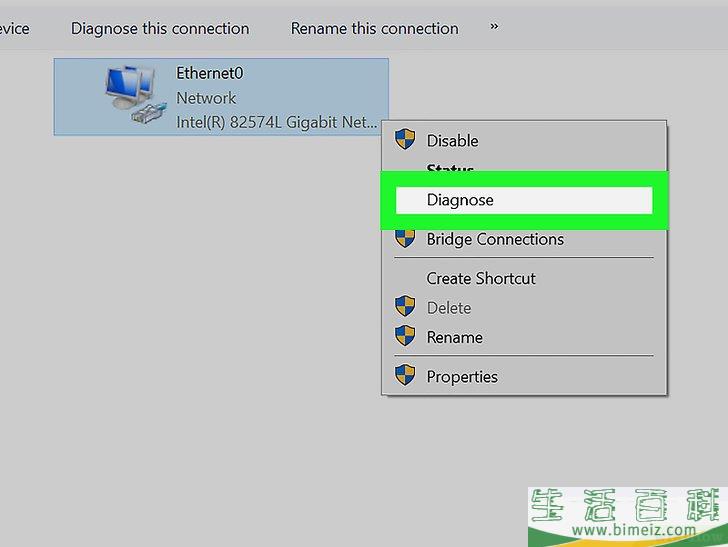Expand the toolbar overflow chevron
728x547 pixels.
point(494,27)
